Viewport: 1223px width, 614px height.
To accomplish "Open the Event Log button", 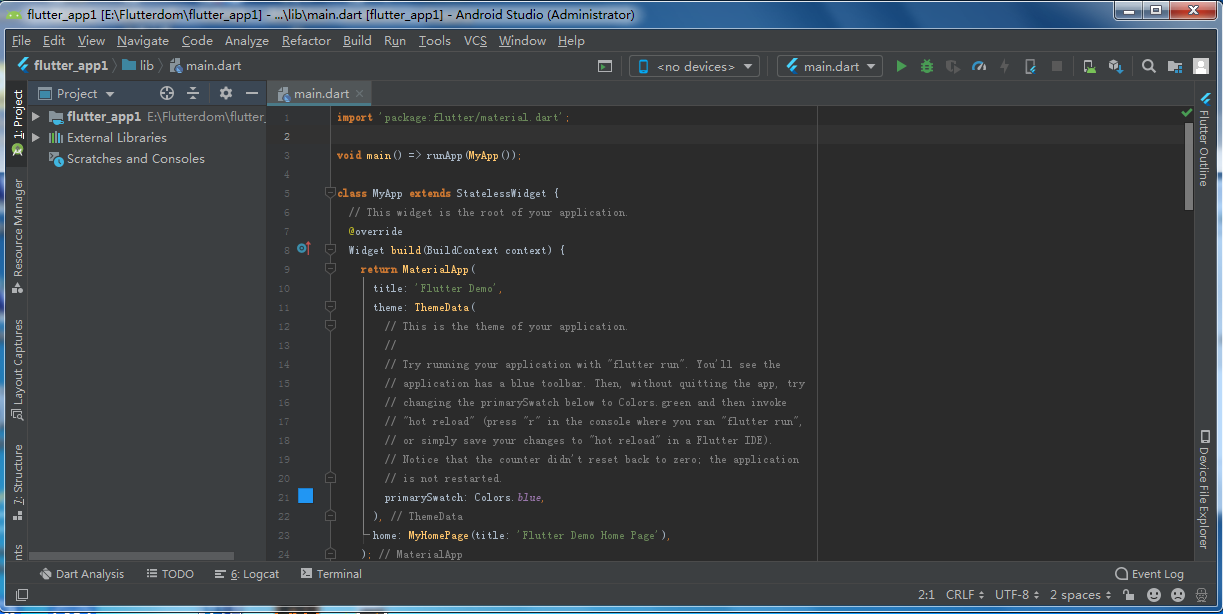I will 1149,574.
